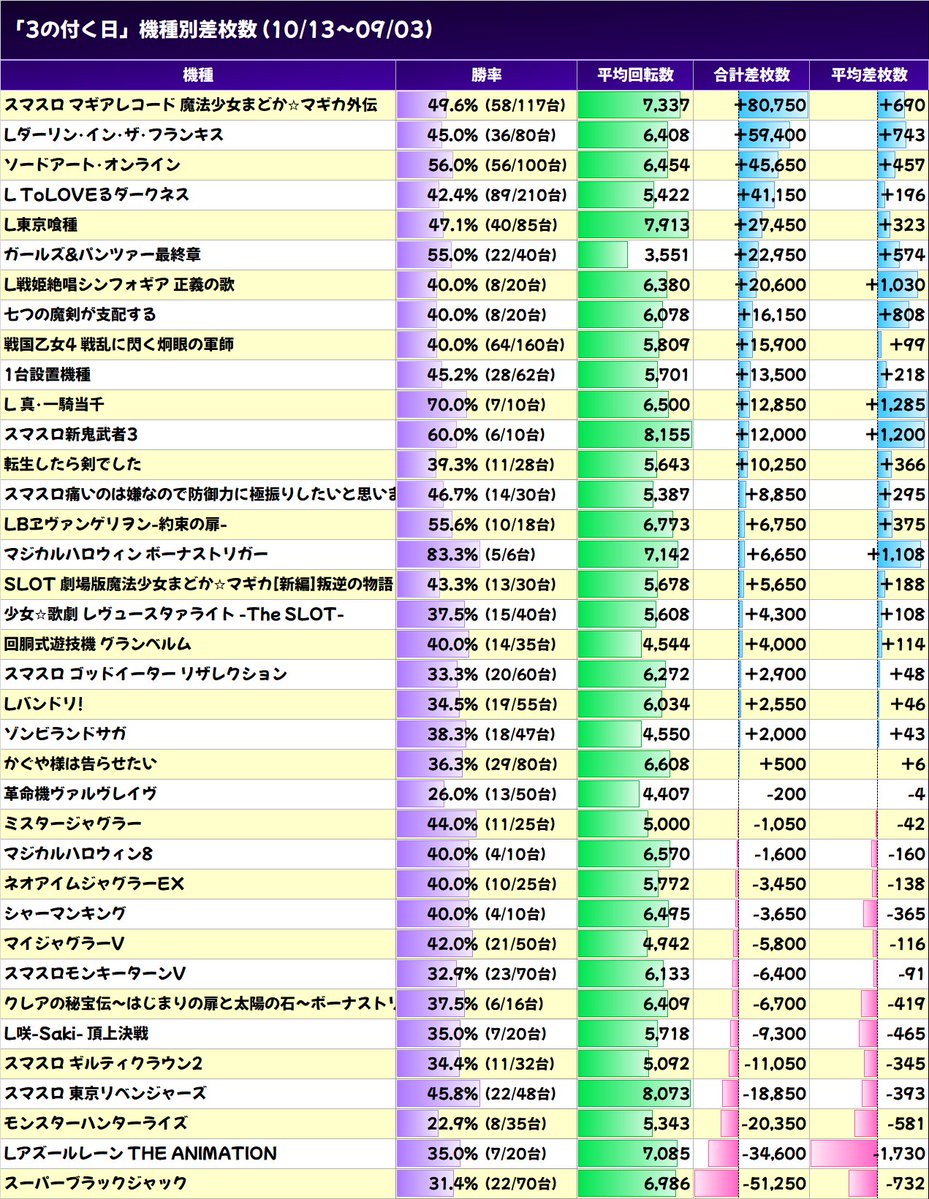
Task: Select 革命機ヴァルヴレイヴ machine name
Action: click(x=80, y=794)
